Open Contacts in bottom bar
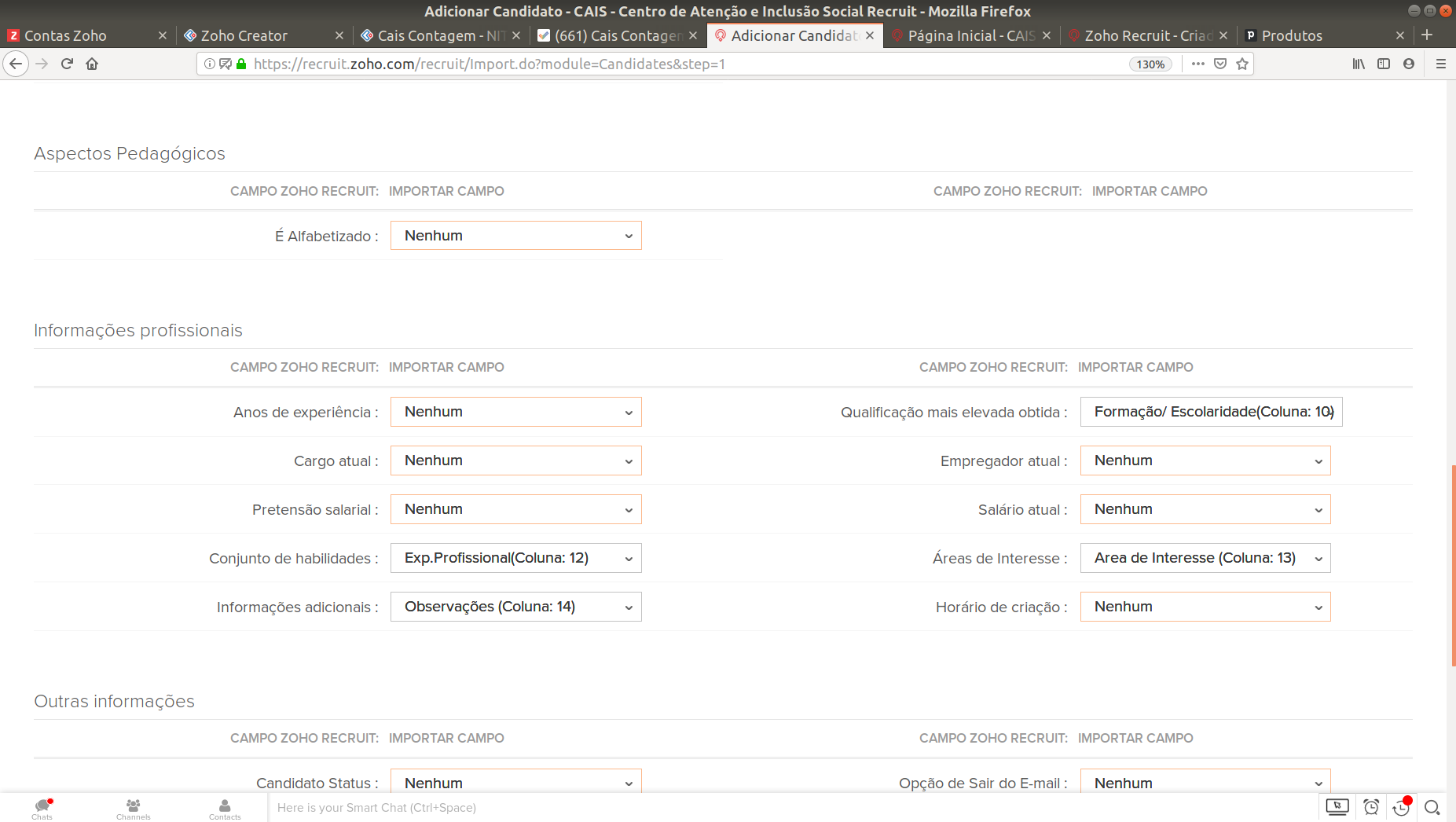The height and width of the screenshot is (822, 1456). (x=225, y=809)
